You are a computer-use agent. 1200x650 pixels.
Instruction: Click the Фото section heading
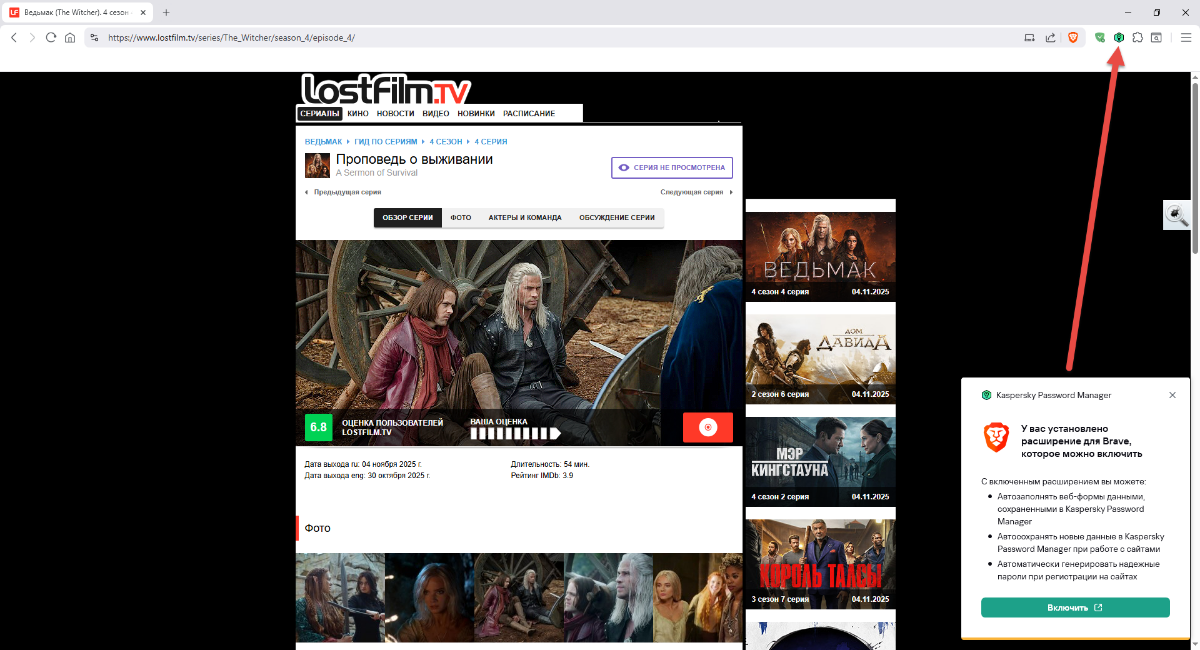317,528
